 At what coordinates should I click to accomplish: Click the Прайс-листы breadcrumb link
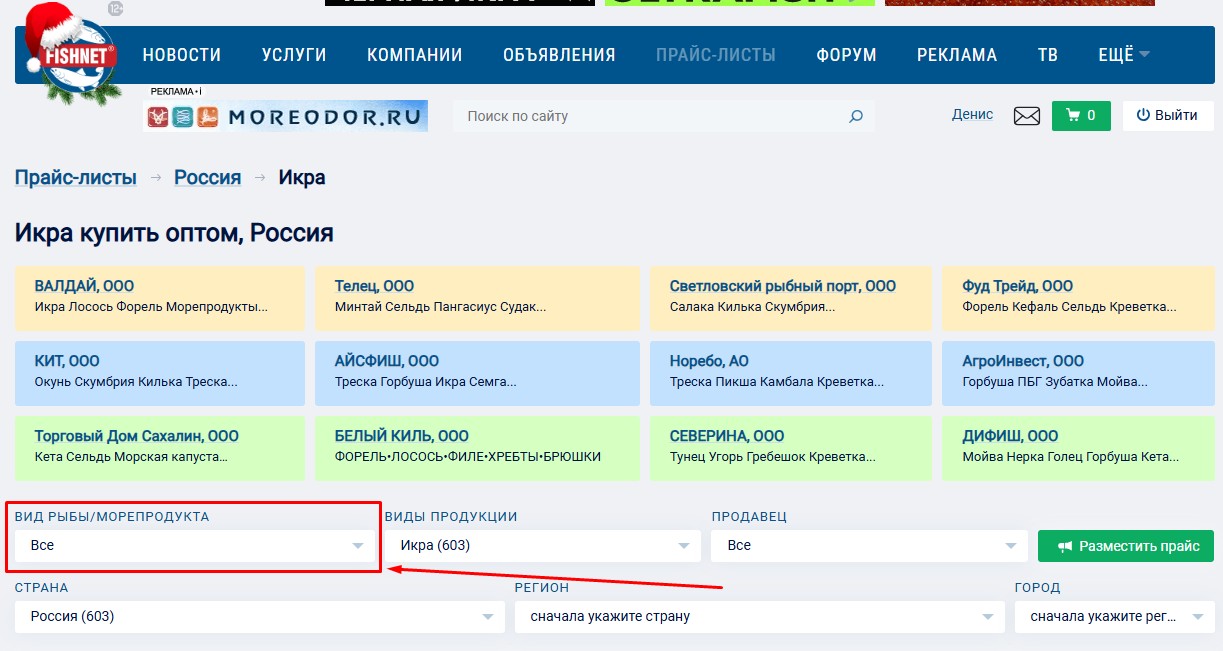tap(75, 178)
